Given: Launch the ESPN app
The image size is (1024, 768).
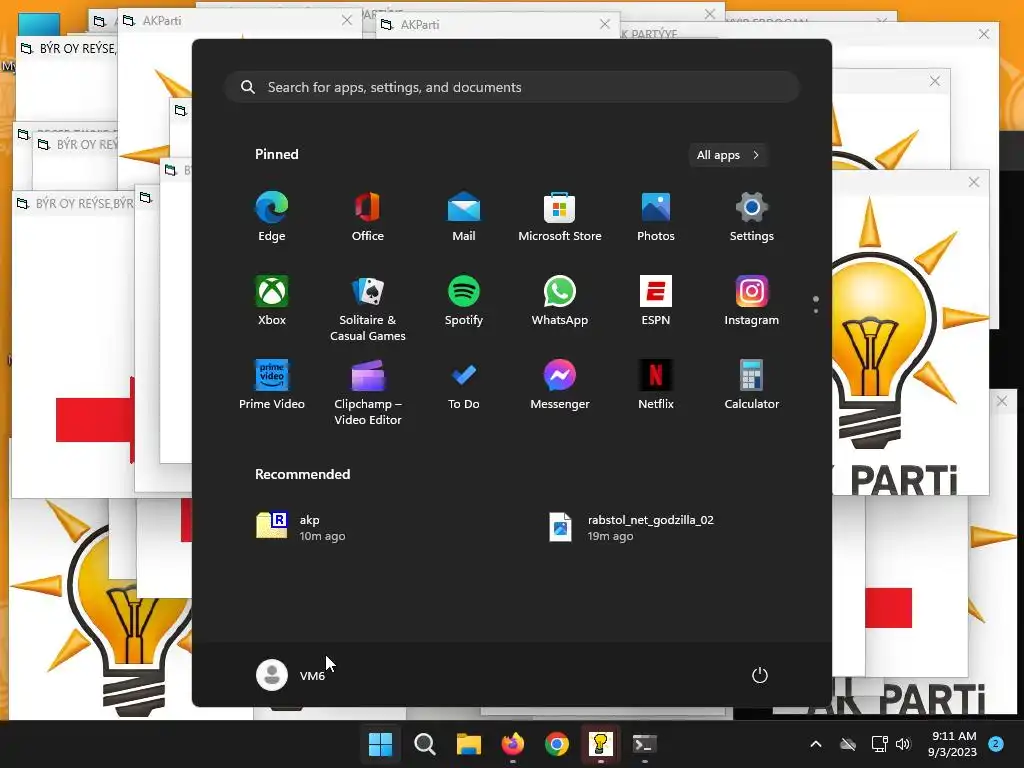Looking at the screenshot, I should click(x=656, y=301).
